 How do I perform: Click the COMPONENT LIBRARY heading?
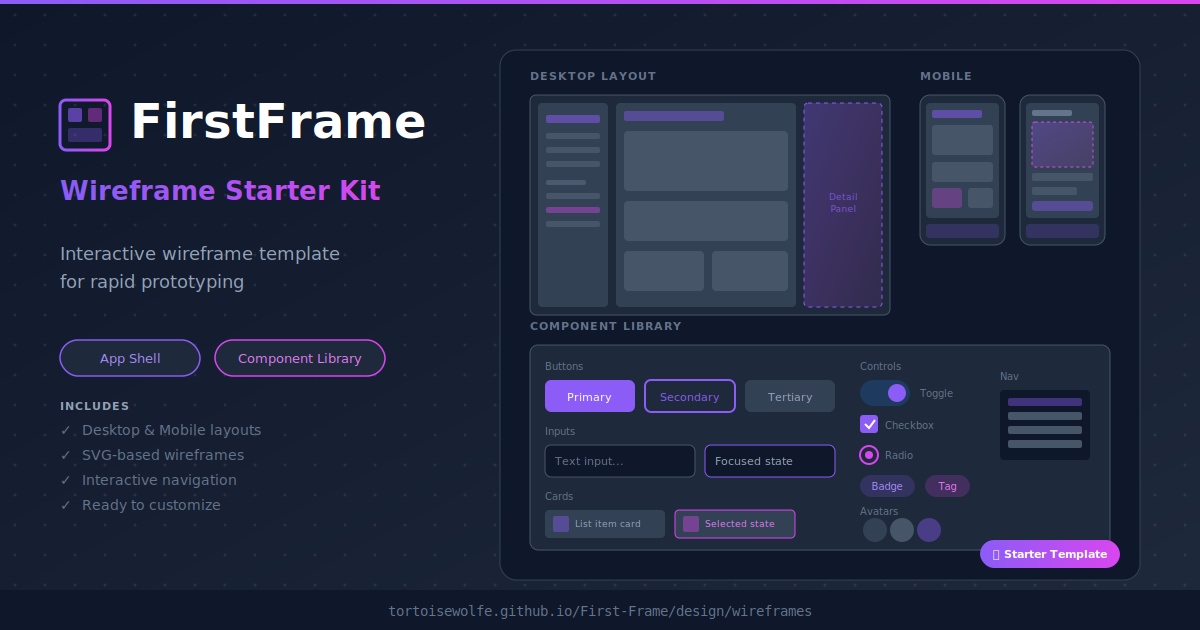[x=606, y=326]
